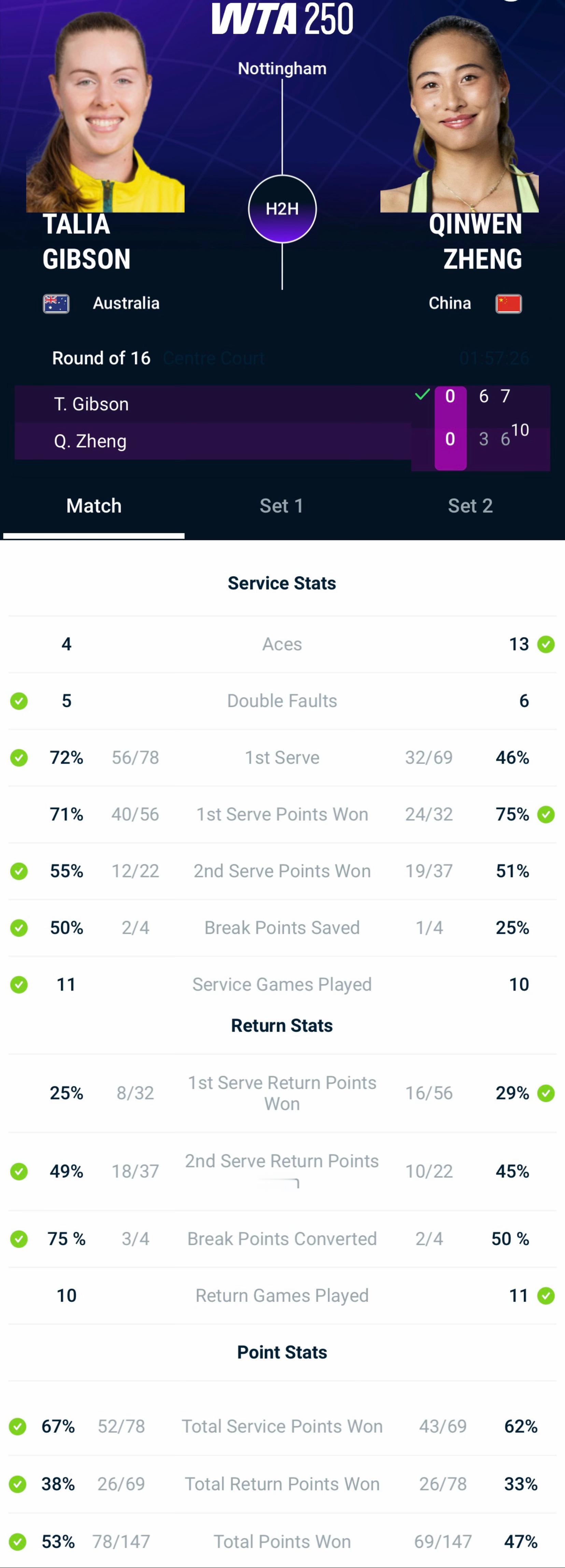Click the QINWEN ZHENG name heading
The width and height of the screenshot is (565, 1568).
coord(476,242)
